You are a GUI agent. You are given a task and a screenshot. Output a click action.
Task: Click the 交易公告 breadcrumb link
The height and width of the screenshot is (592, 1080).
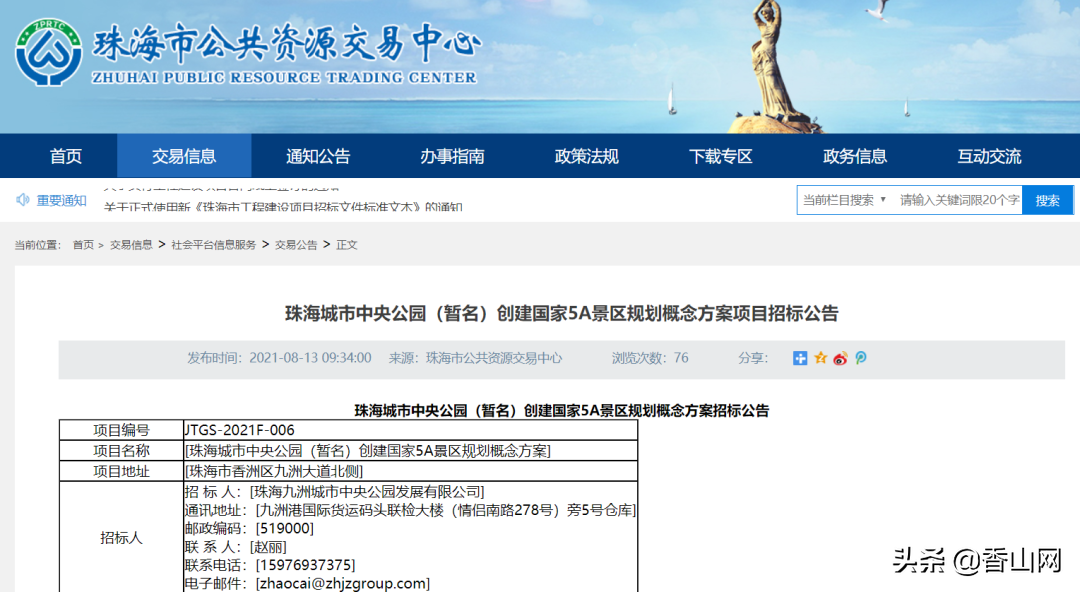click(296, 245)
